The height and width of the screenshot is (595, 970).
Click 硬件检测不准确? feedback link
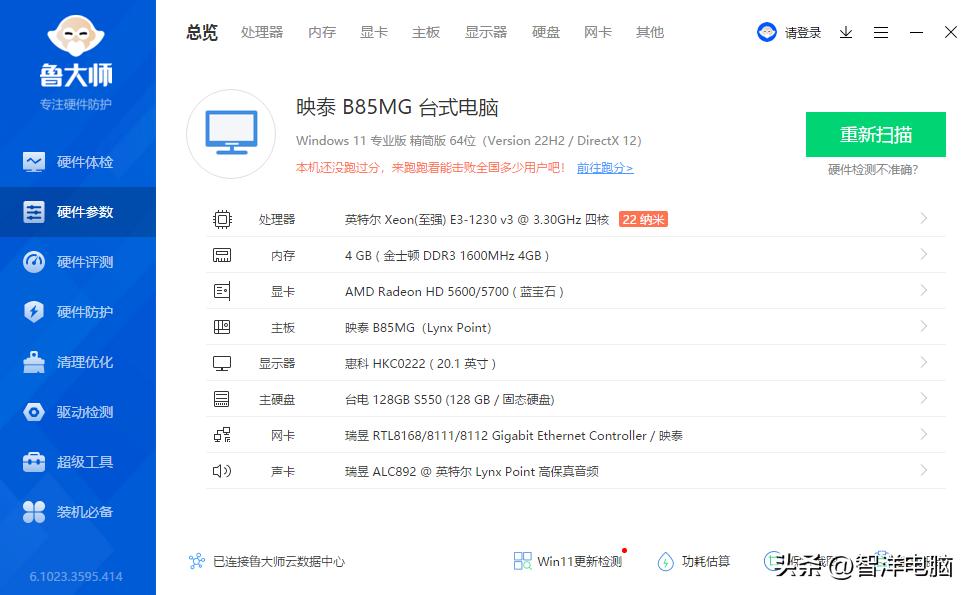[875, 169]
